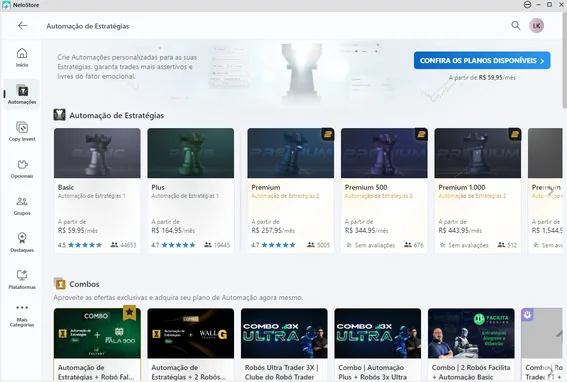Click the Automação de Estratégias page title

[x=88, y=26]
